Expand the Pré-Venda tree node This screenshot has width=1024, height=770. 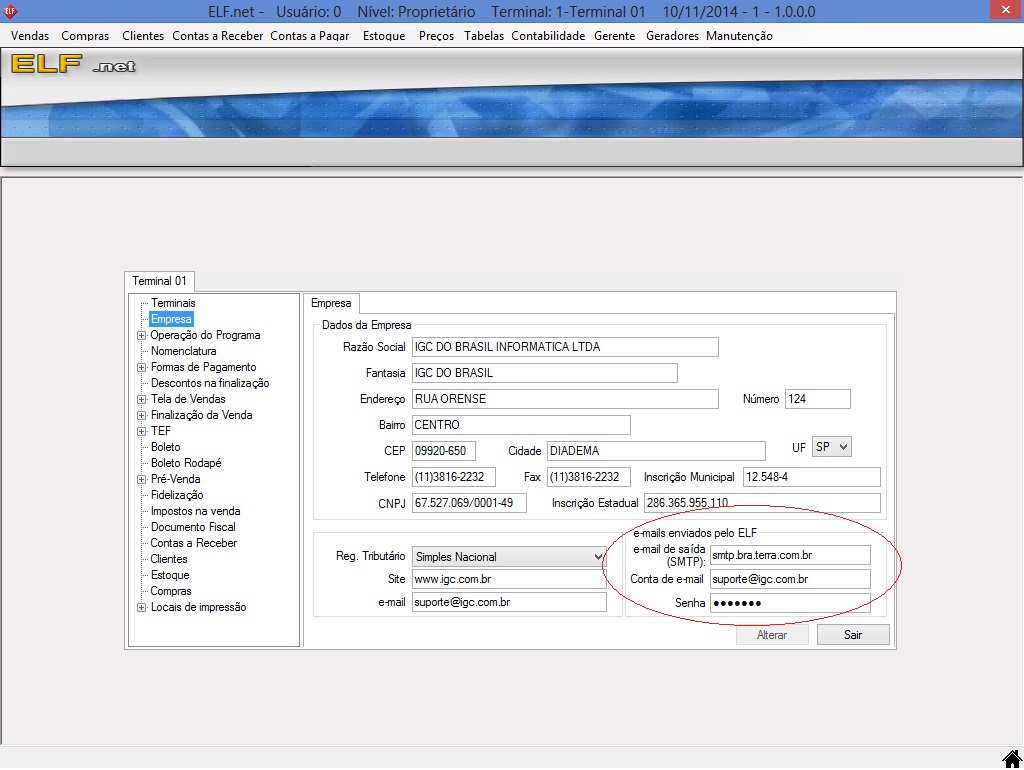pos(141,479)
